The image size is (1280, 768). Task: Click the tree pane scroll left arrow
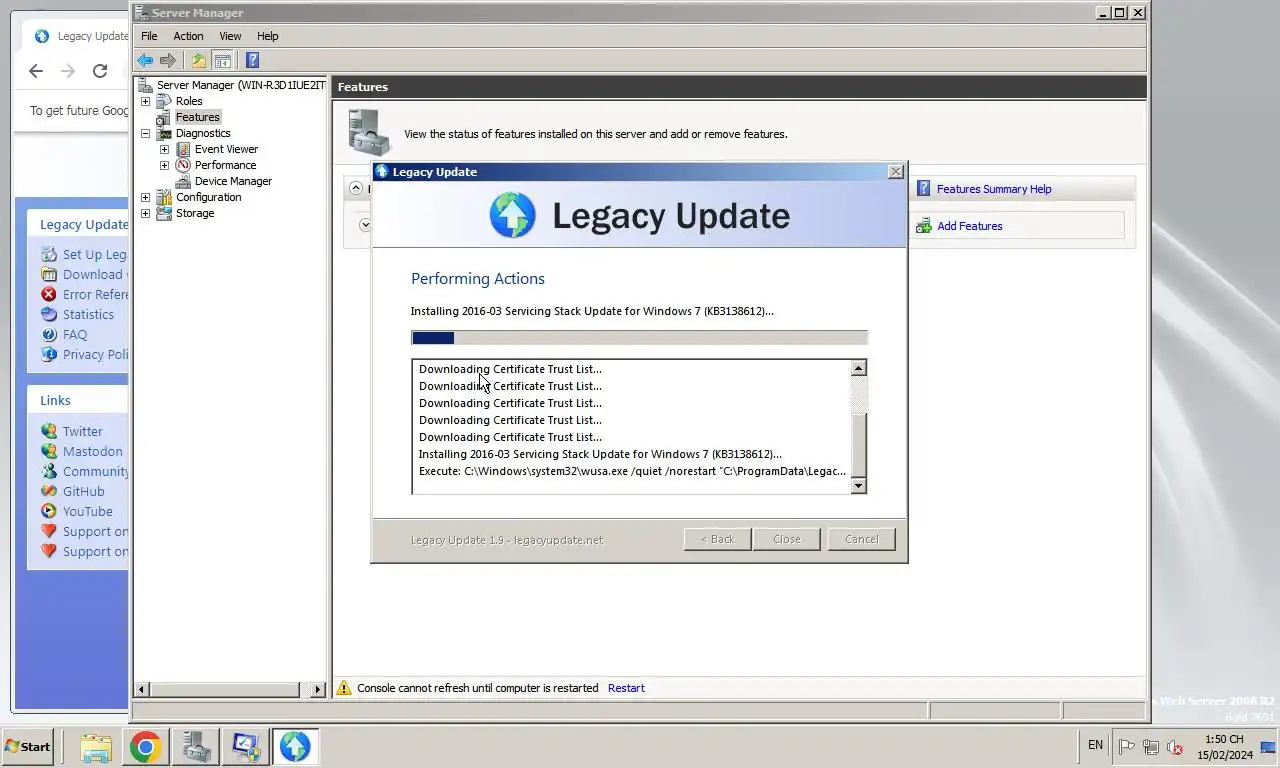[141, 689]
